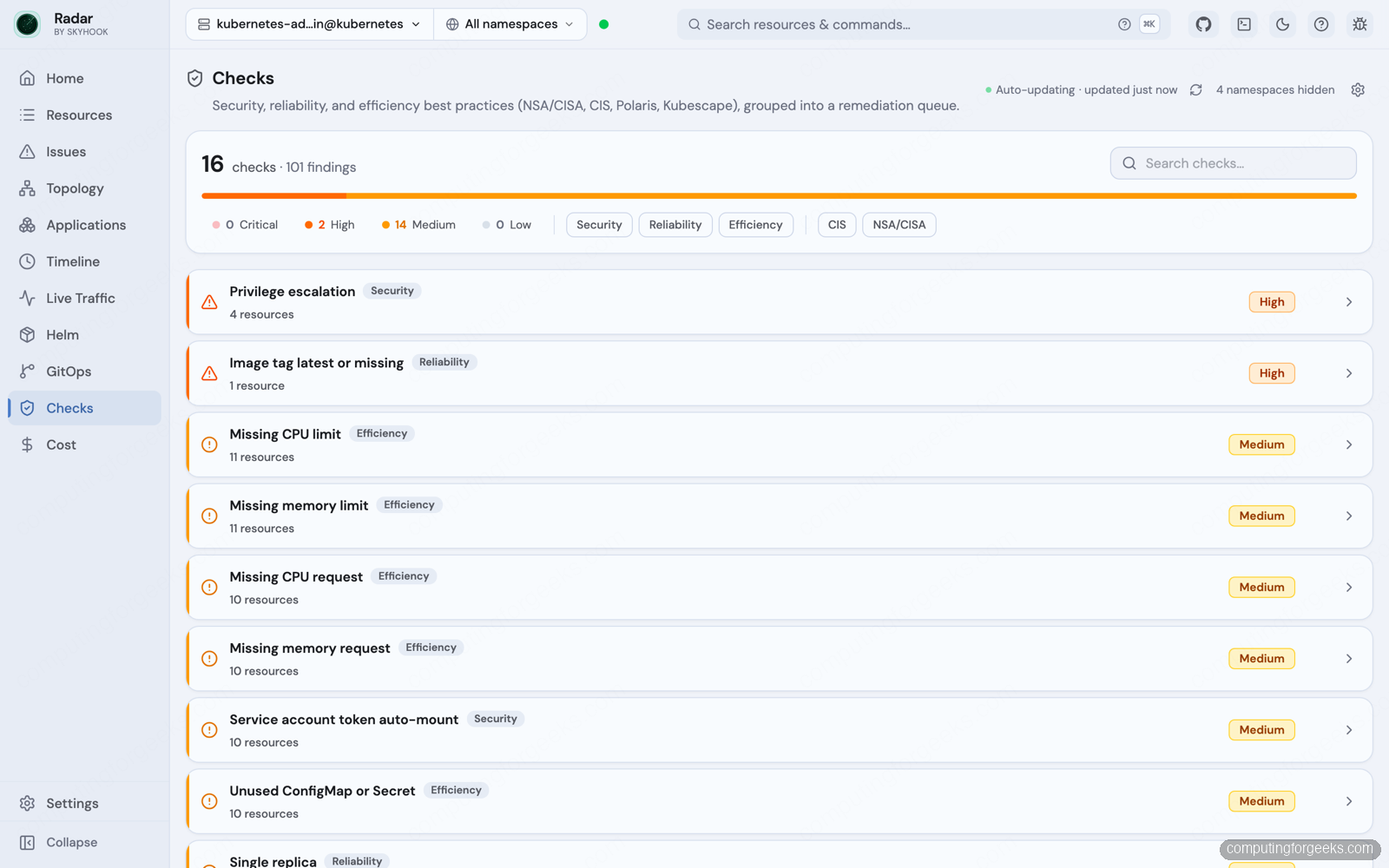Image resolution: width=1389 pixels, height=868 pixels.
Task: Go to Resources page
Action: point(84,115)
